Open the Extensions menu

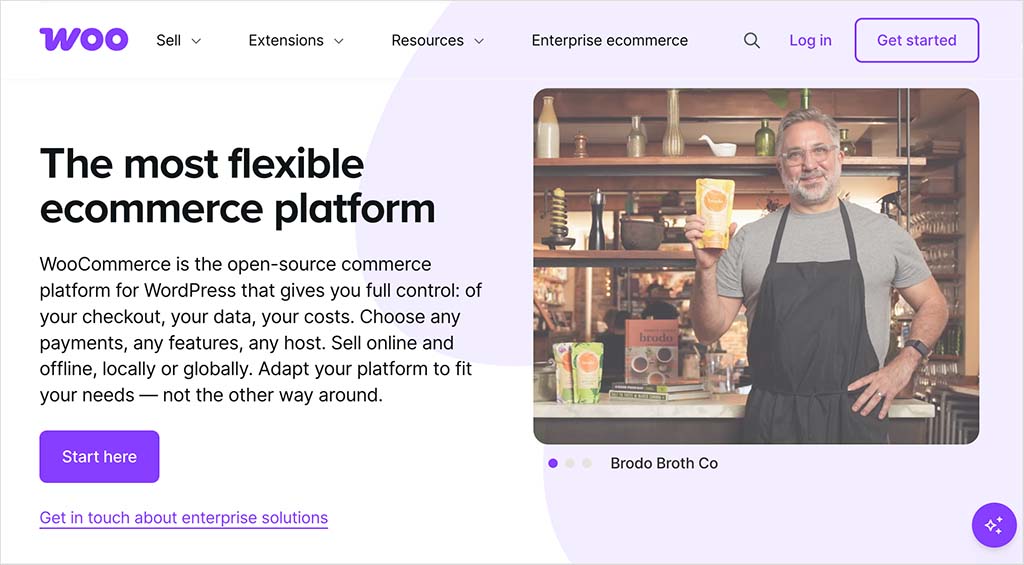[286, 40]
